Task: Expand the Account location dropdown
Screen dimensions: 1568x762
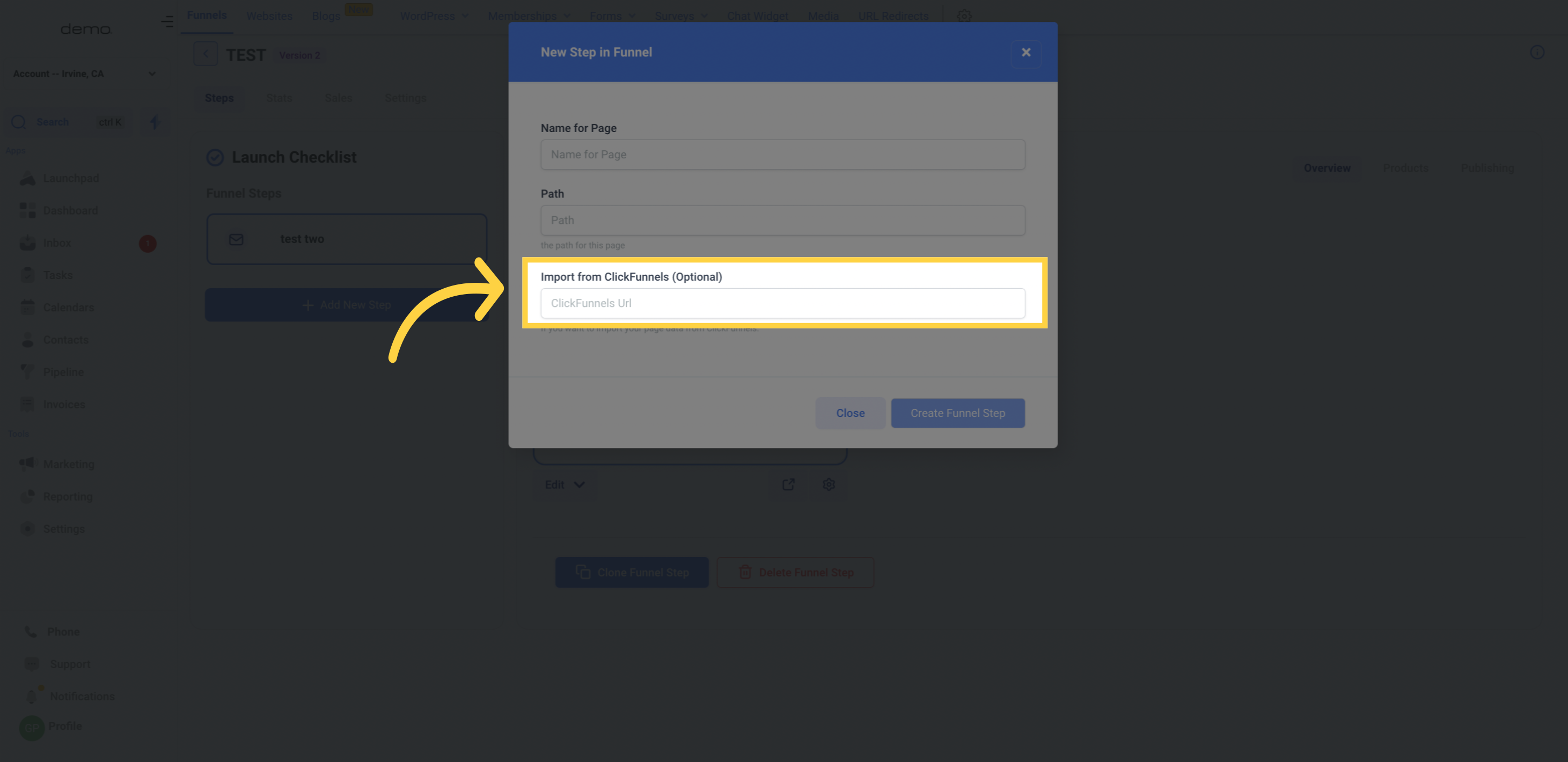Action: [84, 74]
